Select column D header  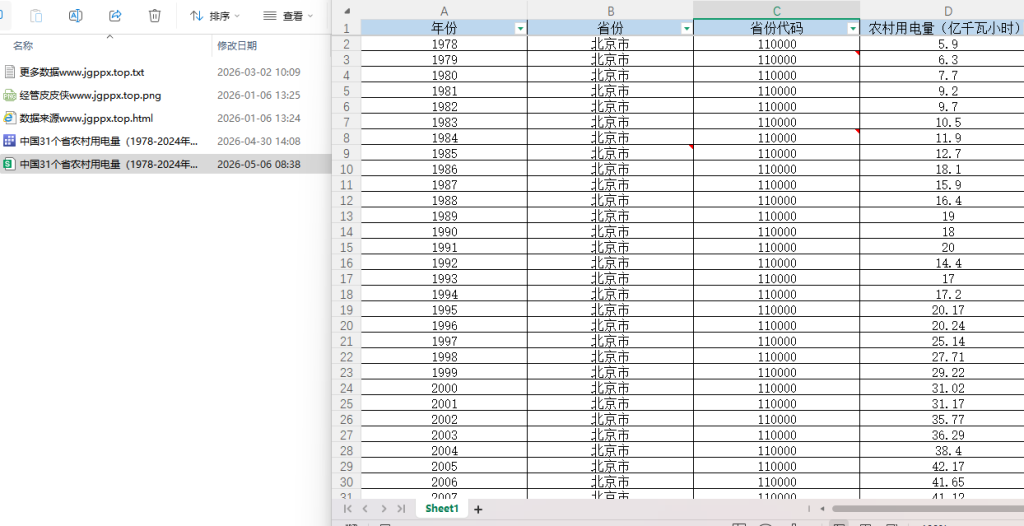[x=942, y=10]
